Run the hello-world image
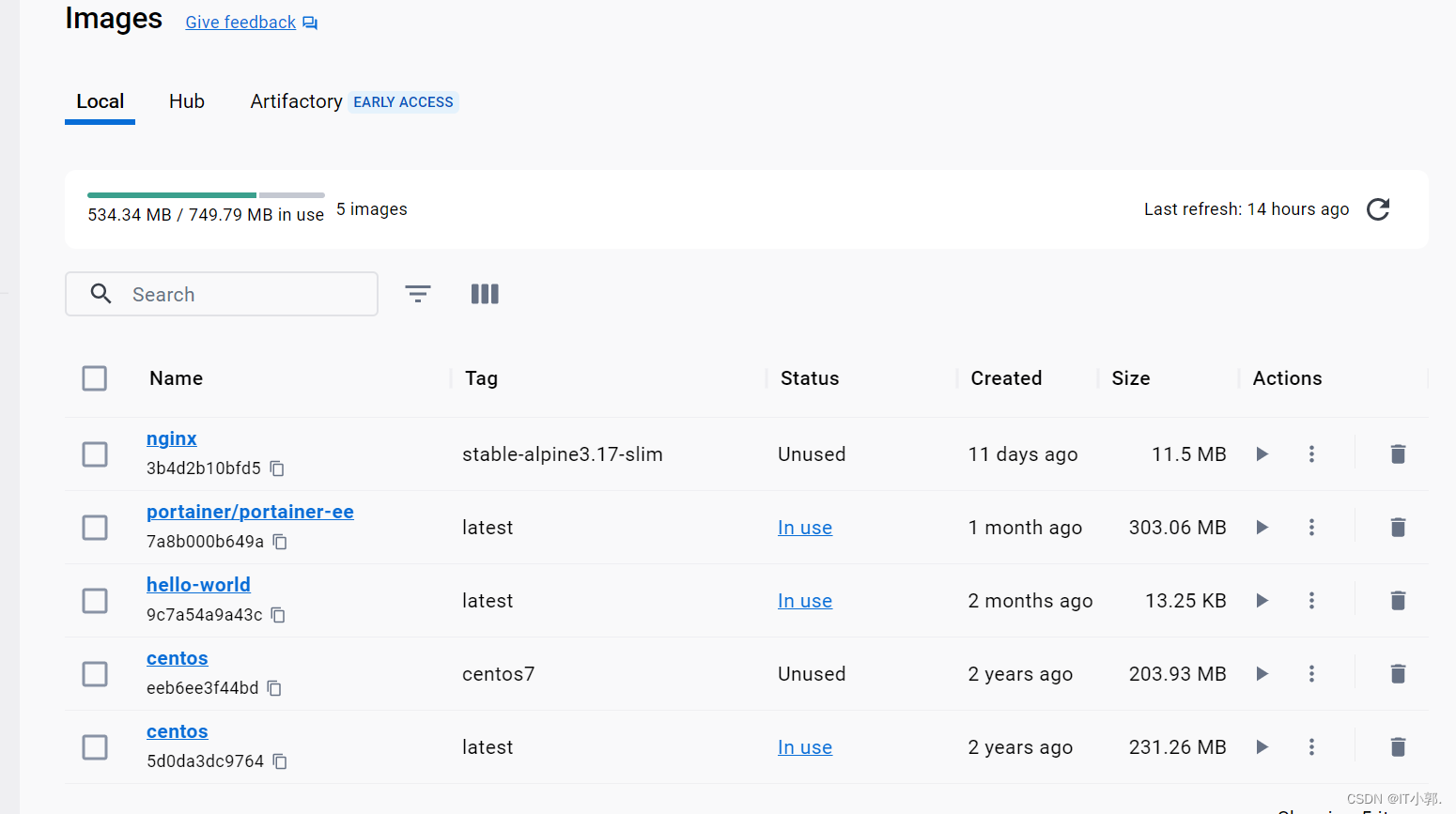 click(1262, 601)
